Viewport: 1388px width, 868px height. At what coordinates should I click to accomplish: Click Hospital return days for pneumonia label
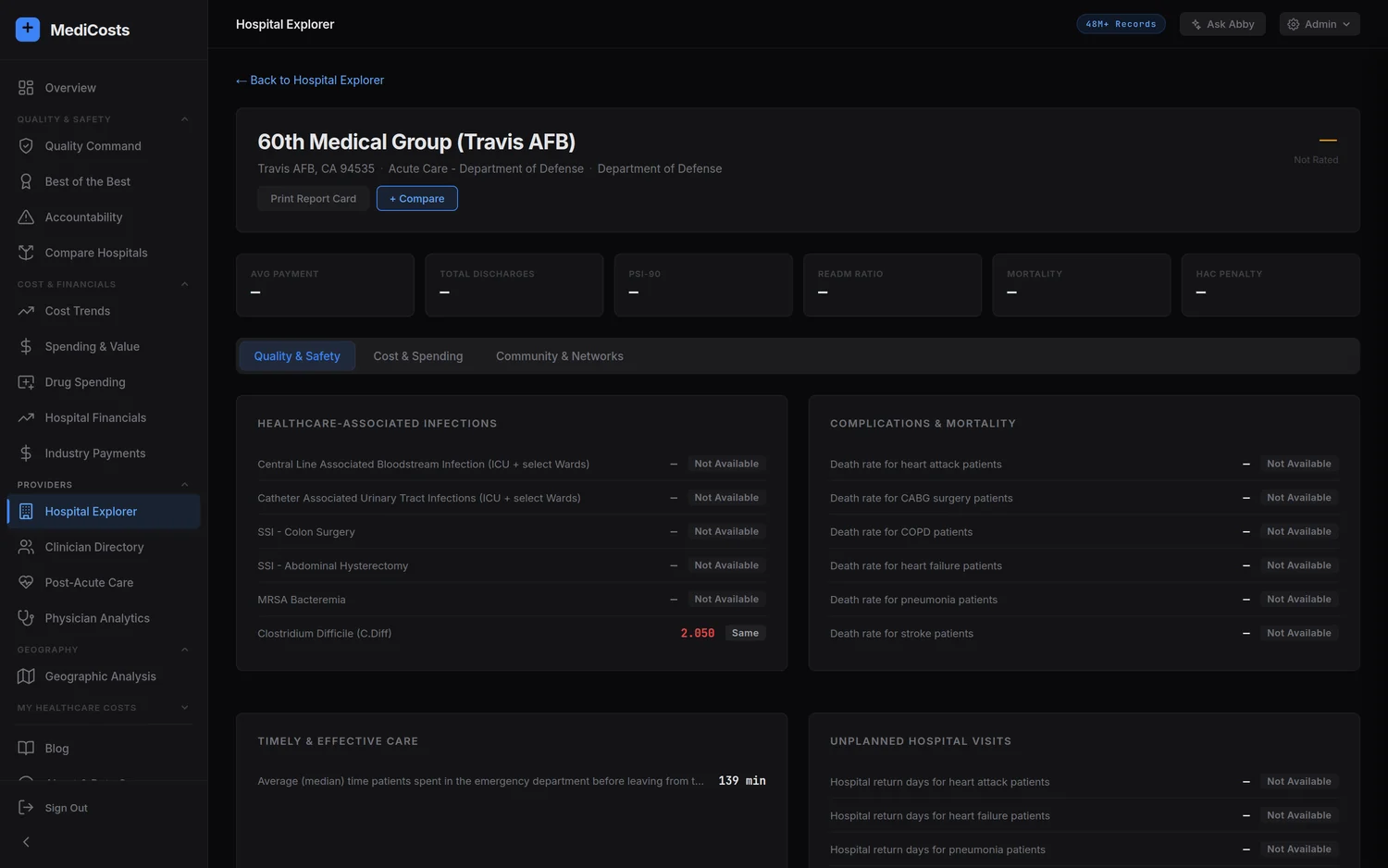click(937, 849)
